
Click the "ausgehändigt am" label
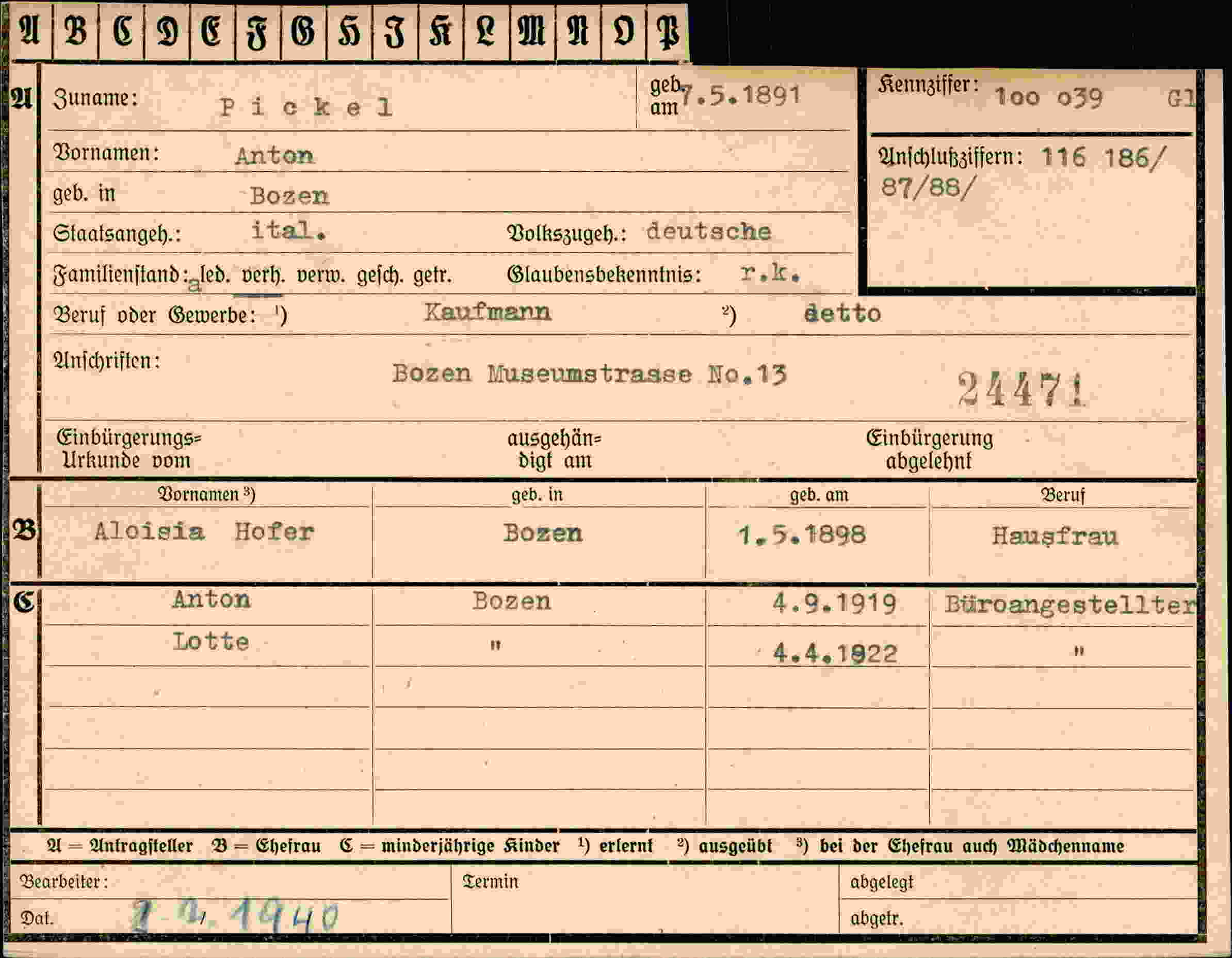[x=555, y=450]
